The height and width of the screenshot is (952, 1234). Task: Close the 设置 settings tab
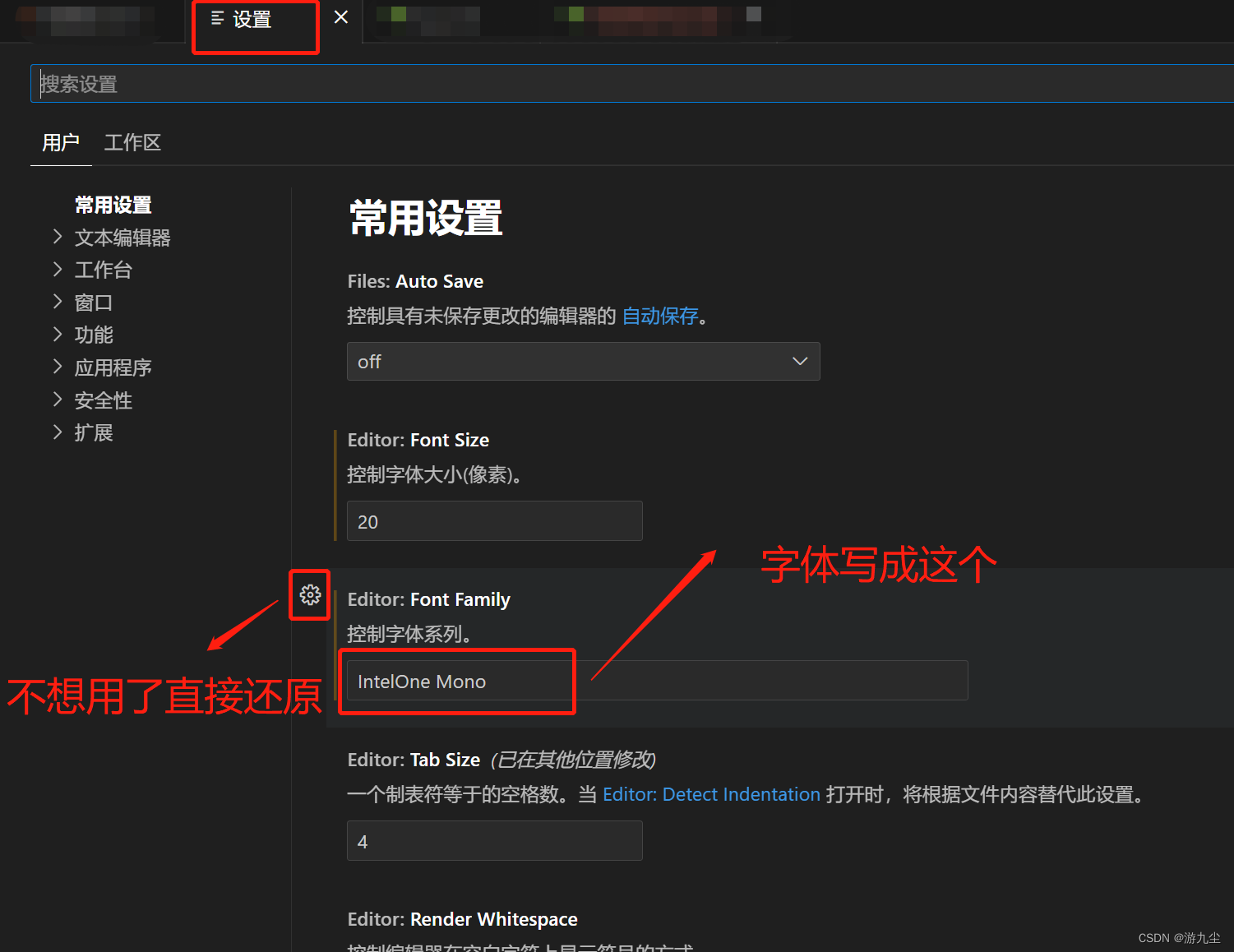click(x=341, y=16)
